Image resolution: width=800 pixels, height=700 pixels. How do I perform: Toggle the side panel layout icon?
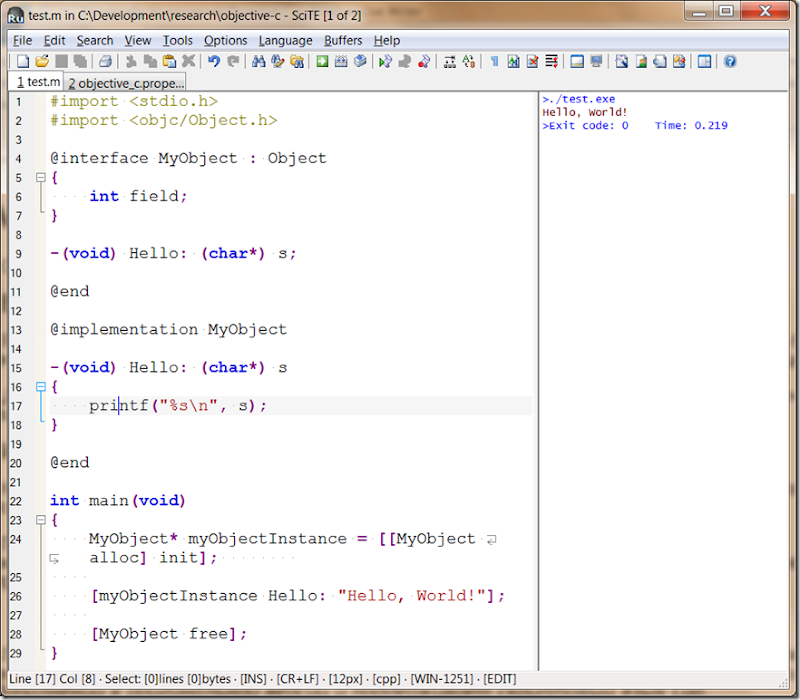(x=704, y=62)
